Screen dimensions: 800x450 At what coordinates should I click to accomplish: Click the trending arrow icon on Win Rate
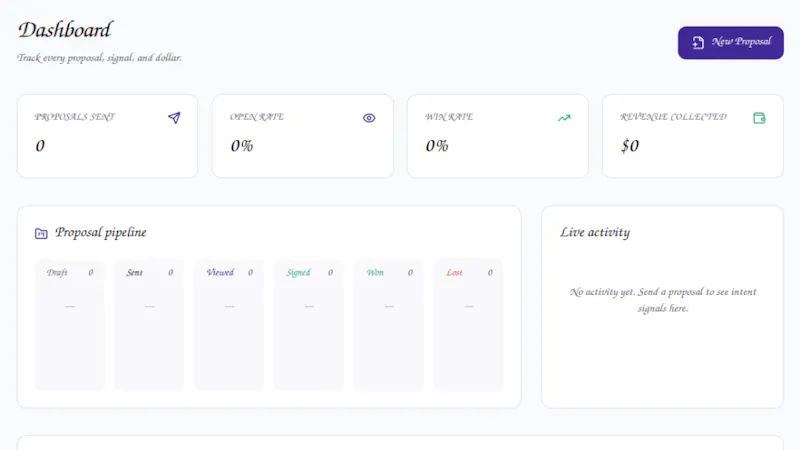pyautogui.click(x=564, y=118)
